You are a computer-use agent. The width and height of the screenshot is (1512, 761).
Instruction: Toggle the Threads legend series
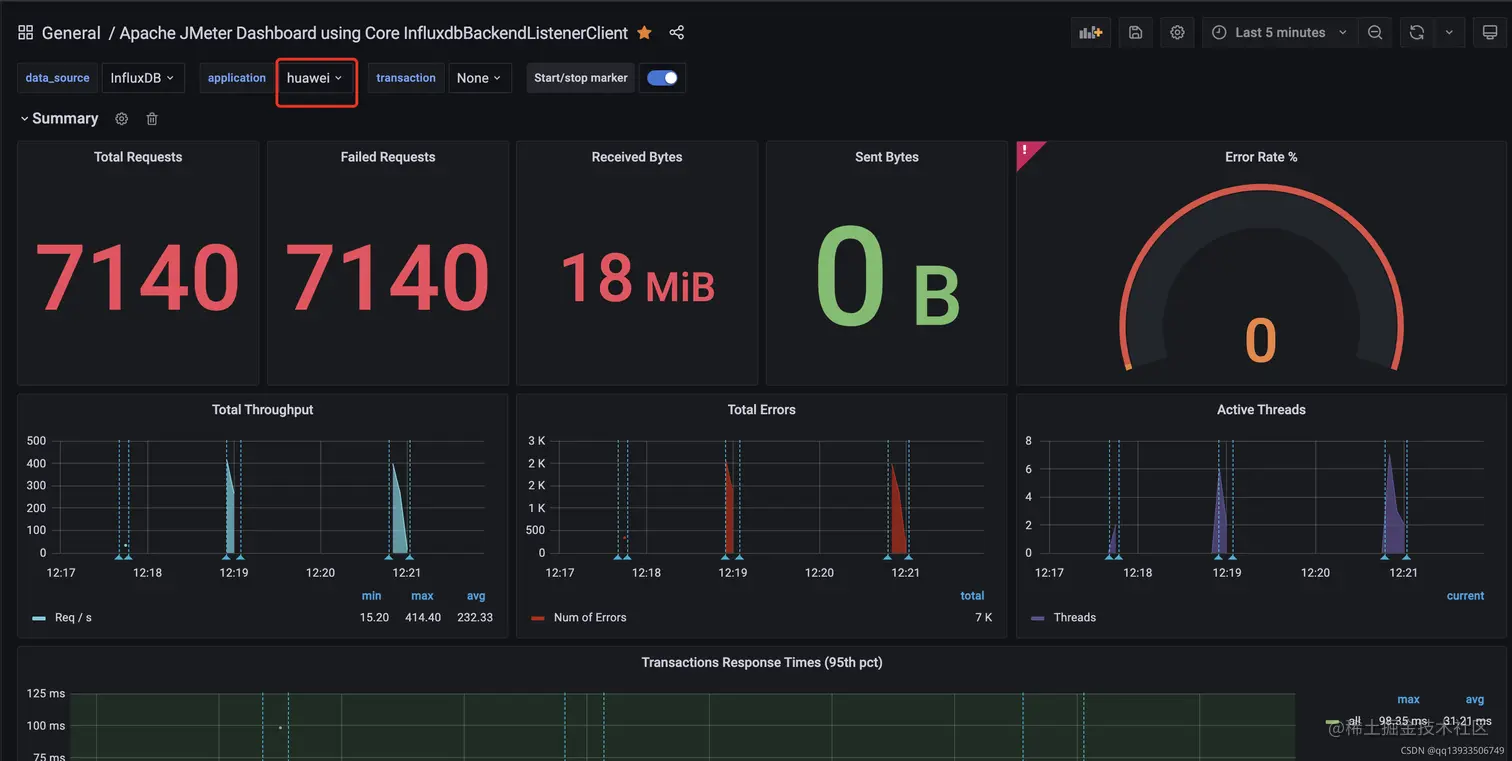coord(1075,618)
